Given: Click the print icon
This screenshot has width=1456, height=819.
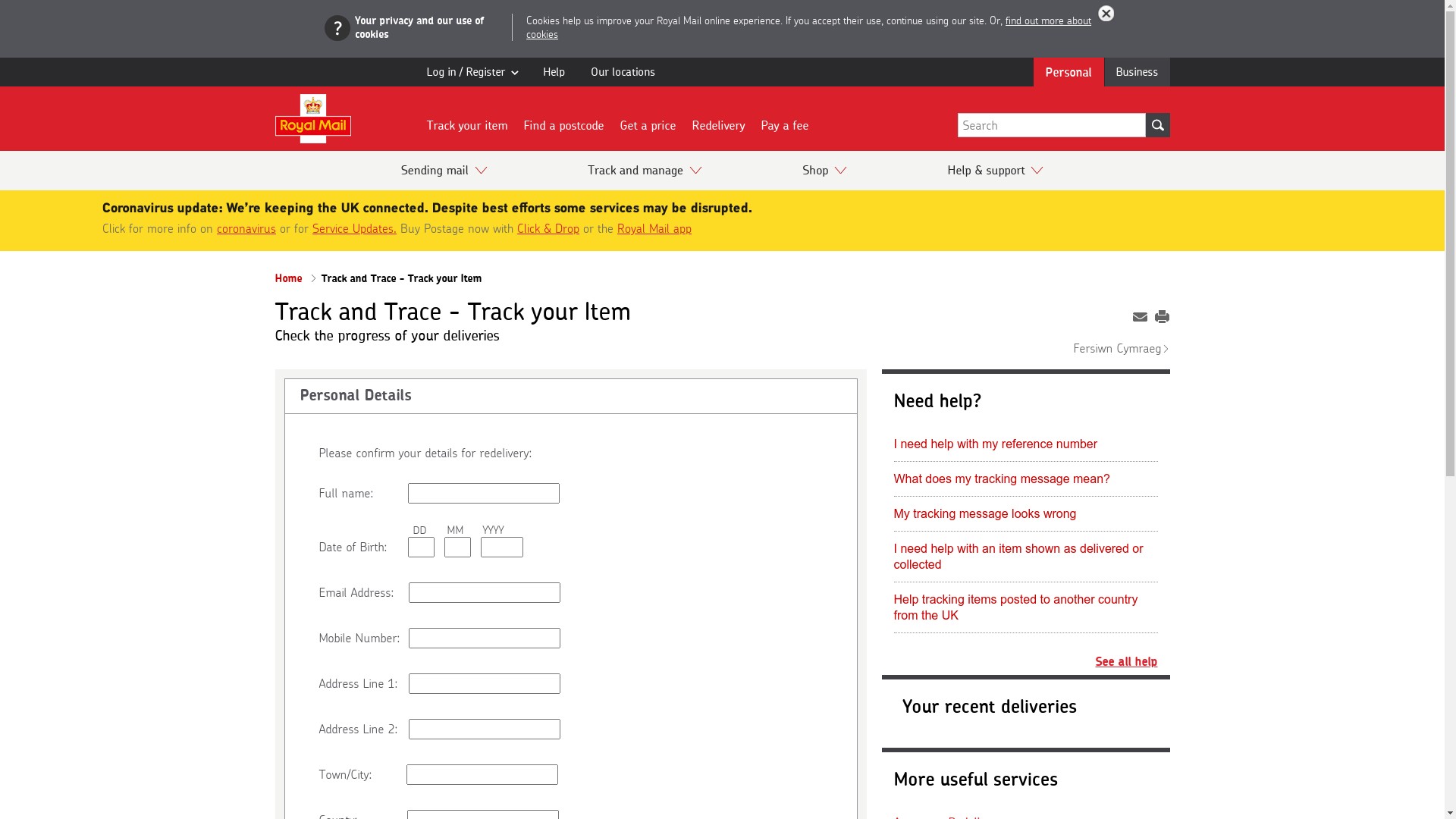Looking at the screenshot, I should [x=1162, y=316].
